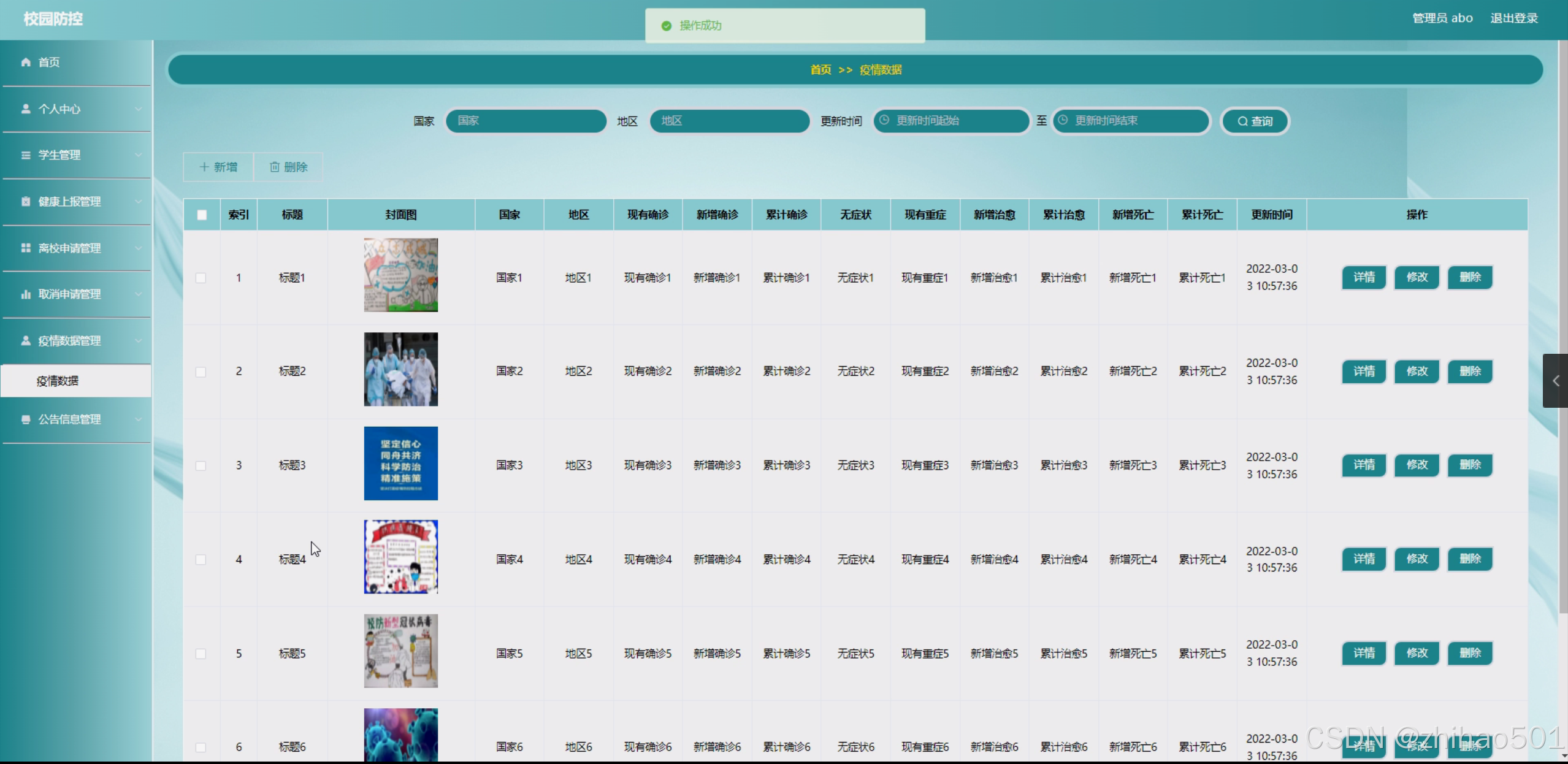Click the 国家 search input field
1568x764 pixels.
pos(526,121)
